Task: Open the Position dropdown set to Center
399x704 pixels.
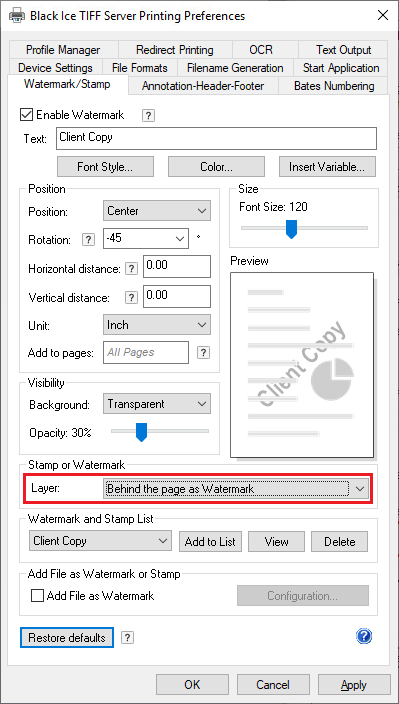Action: click(157, 211)
